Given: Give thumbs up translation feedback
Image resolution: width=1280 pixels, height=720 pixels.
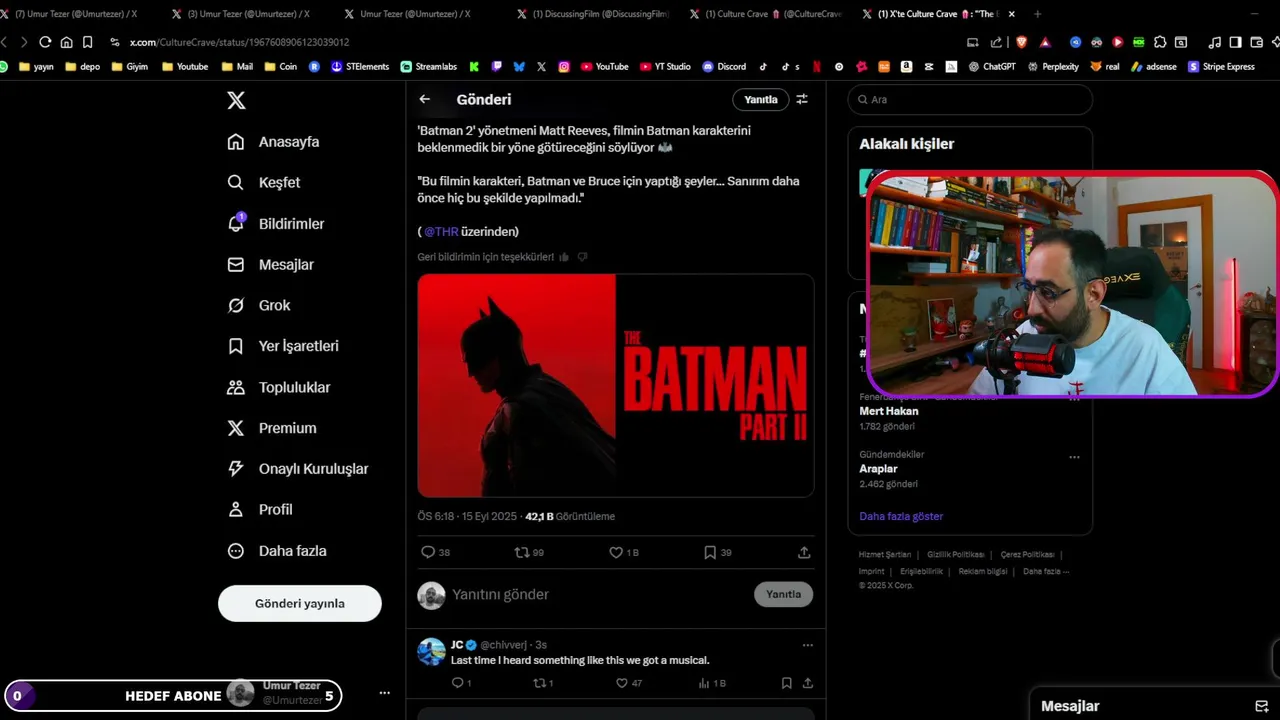Looking at the screenshot, I should click(x=564, y=257).
